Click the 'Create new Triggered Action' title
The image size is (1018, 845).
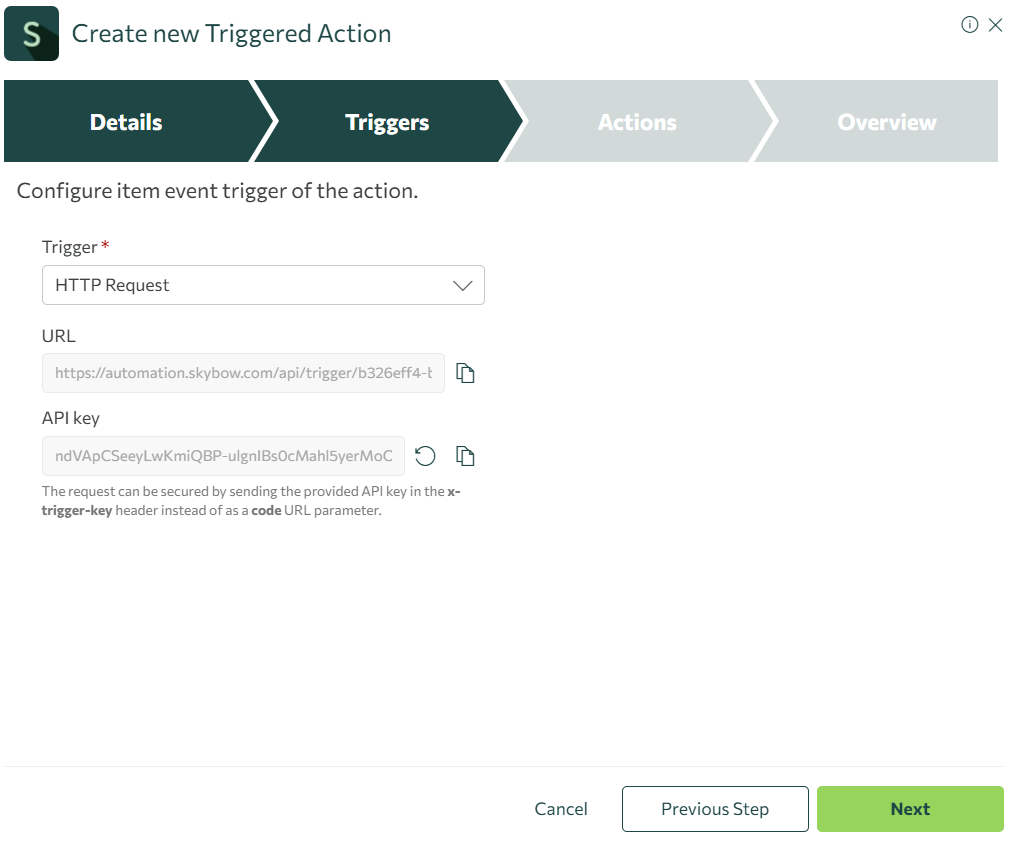[x=231, y=34]
